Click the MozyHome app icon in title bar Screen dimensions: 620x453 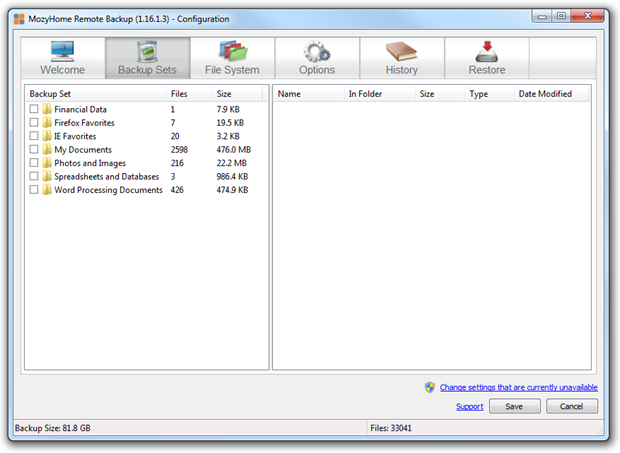(19, 19)
